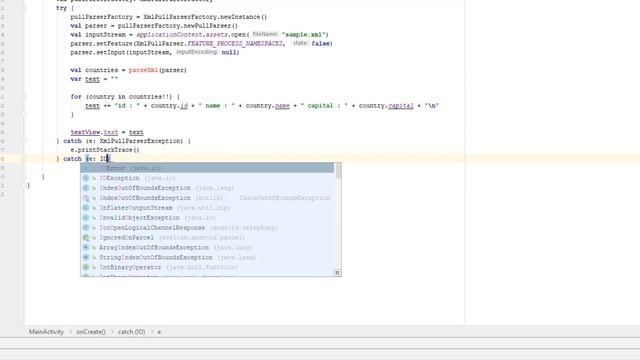
Task: Click interface icon beside IntBinaryOperator
Action: tap(86, 267)
